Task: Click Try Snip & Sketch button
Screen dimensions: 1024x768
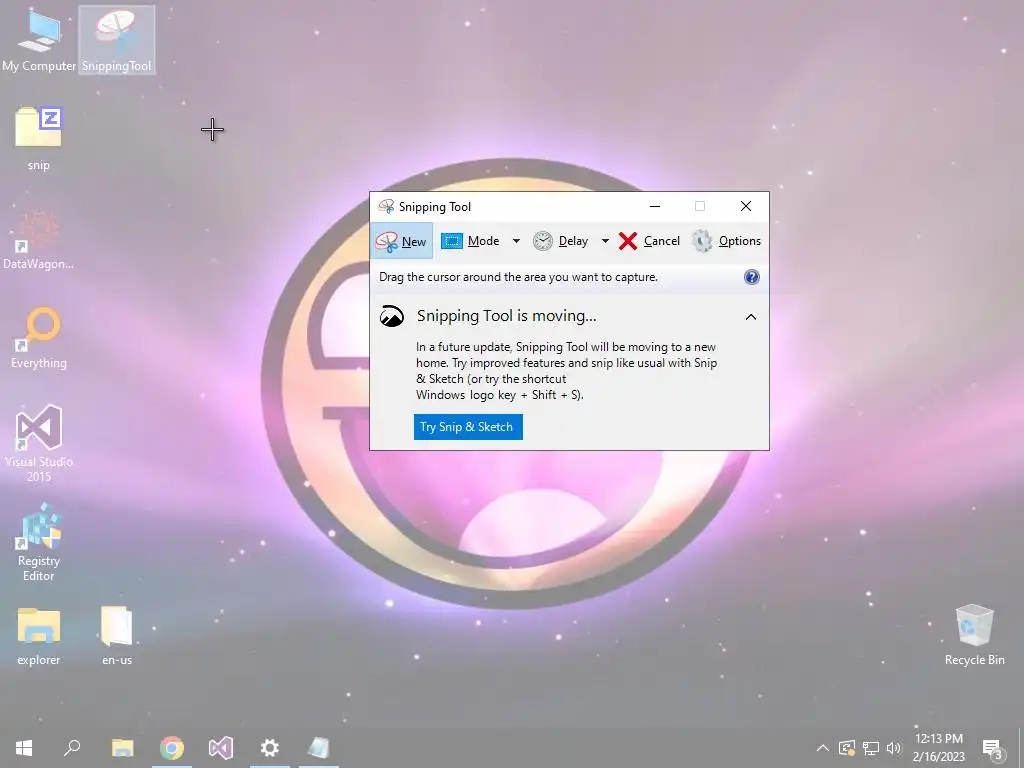Action: pyautogui.click(x=468, y=427)
